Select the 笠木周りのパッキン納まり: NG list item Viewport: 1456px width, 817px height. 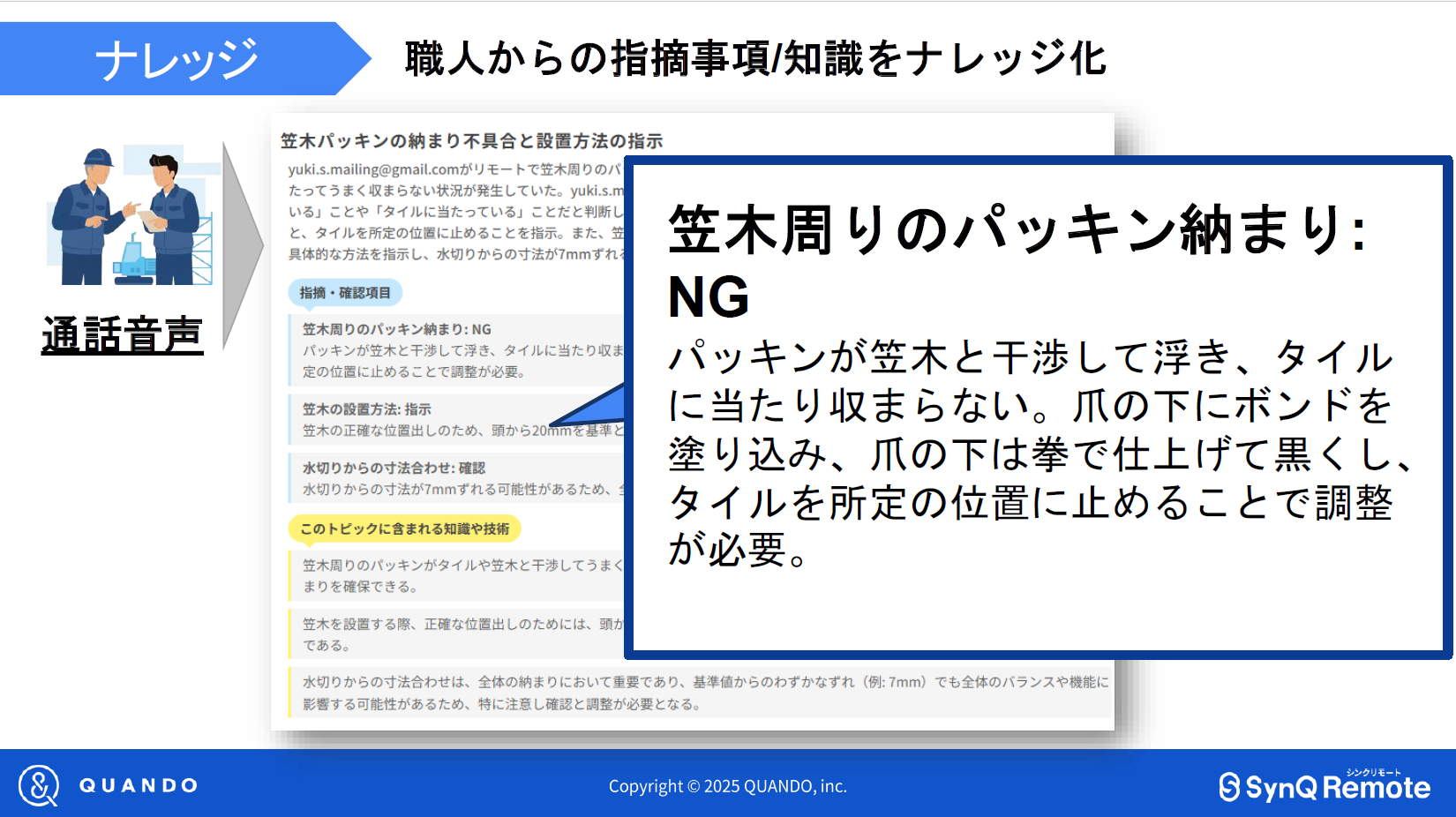[x=397, y=329]
